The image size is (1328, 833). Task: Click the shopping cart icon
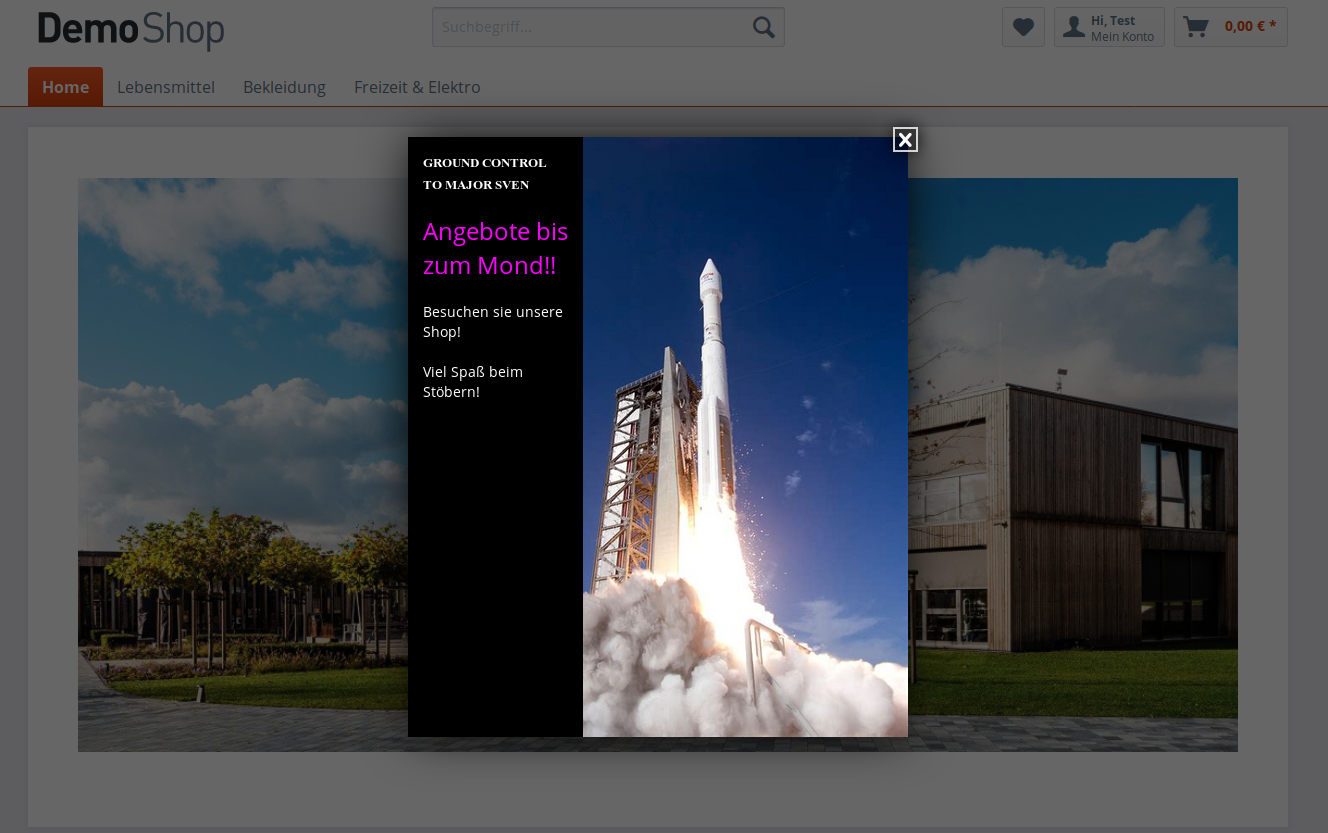point(1195,27)
